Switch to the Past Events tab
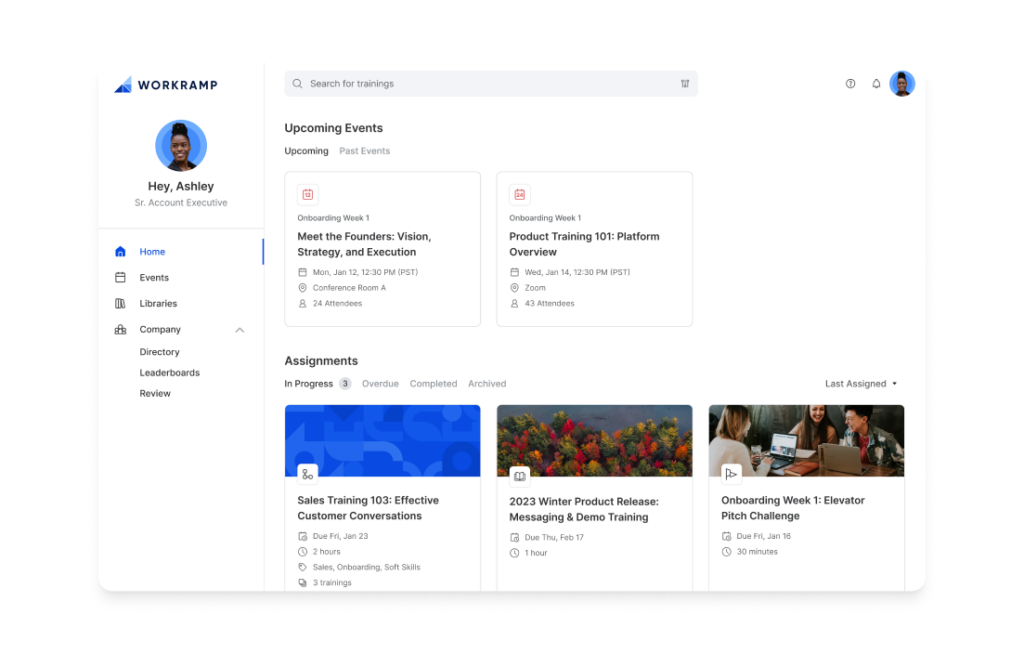 (x=364, y=151)
